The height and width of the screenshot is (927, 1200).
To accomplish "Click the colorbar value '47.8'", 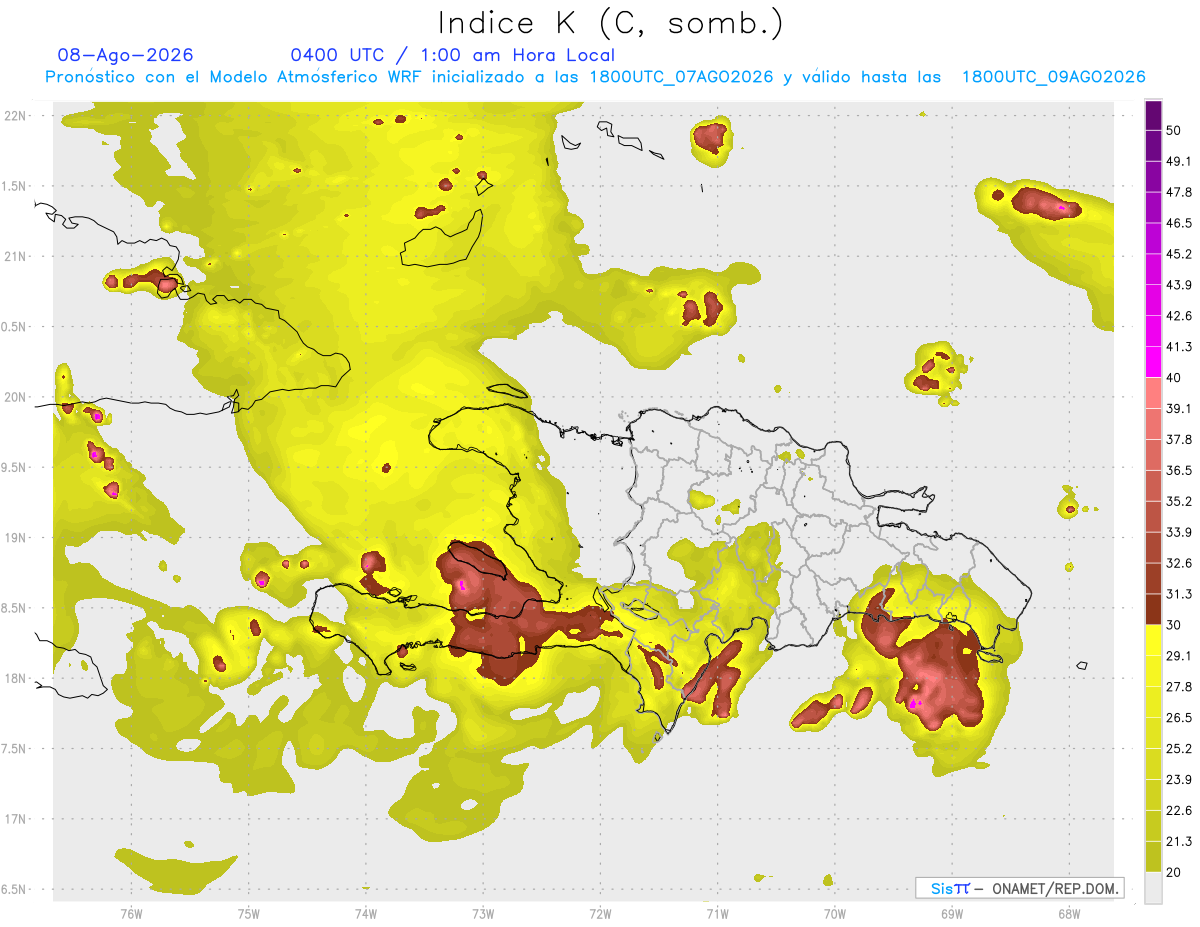I will [x=1179, y=192].
